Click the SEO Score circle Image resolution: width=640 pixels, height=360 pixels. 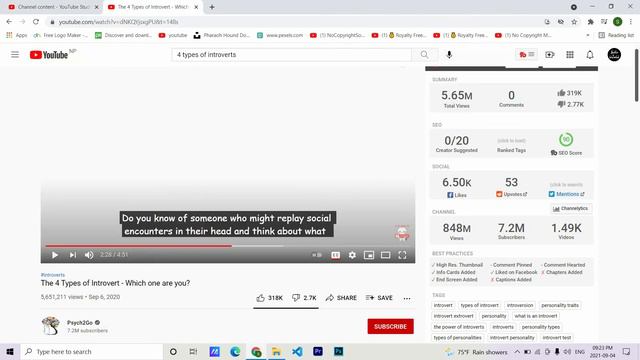566,140
